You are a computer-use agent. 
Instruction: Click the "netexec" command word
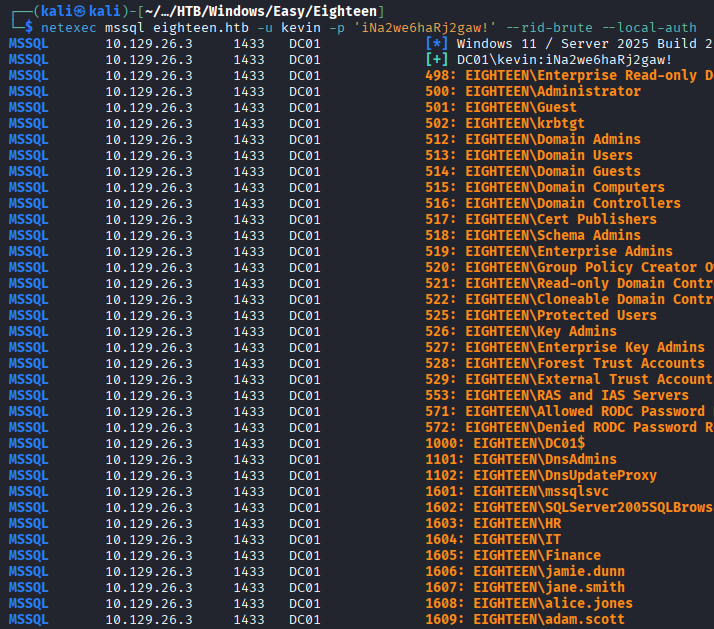(69, 28)
